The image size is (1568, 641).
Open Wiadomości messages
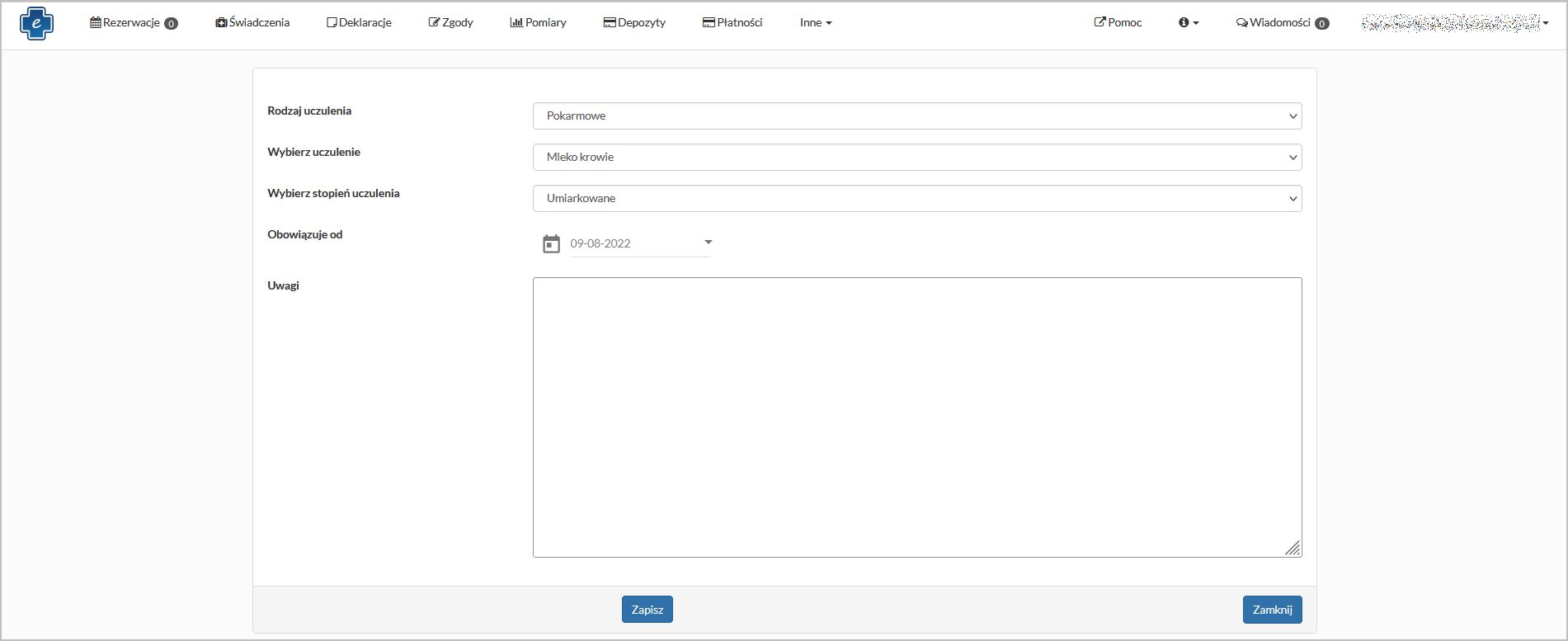1282,23
